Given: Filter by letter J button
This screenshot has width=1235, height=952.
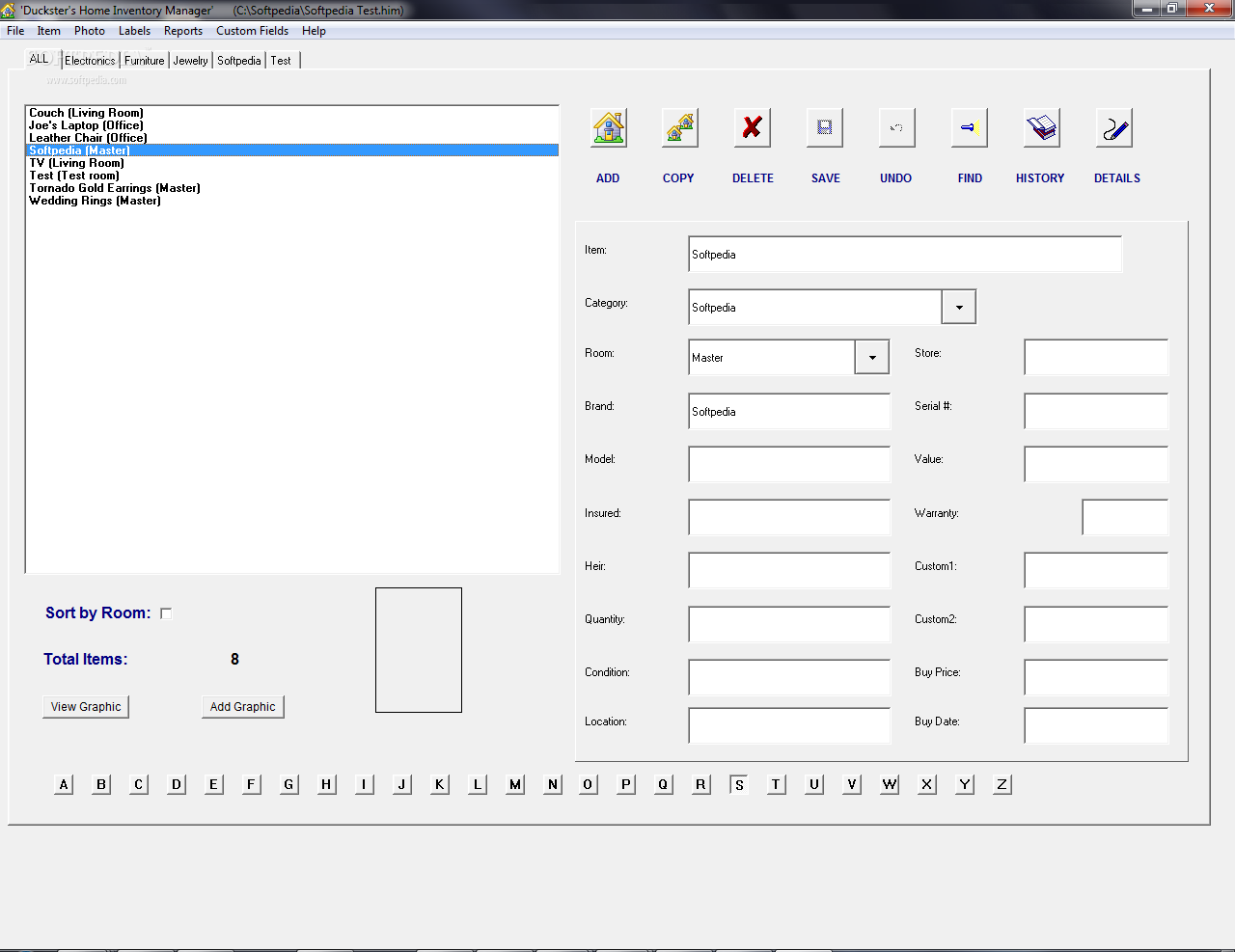Looking at the screenshot, I should pos(402,784).
